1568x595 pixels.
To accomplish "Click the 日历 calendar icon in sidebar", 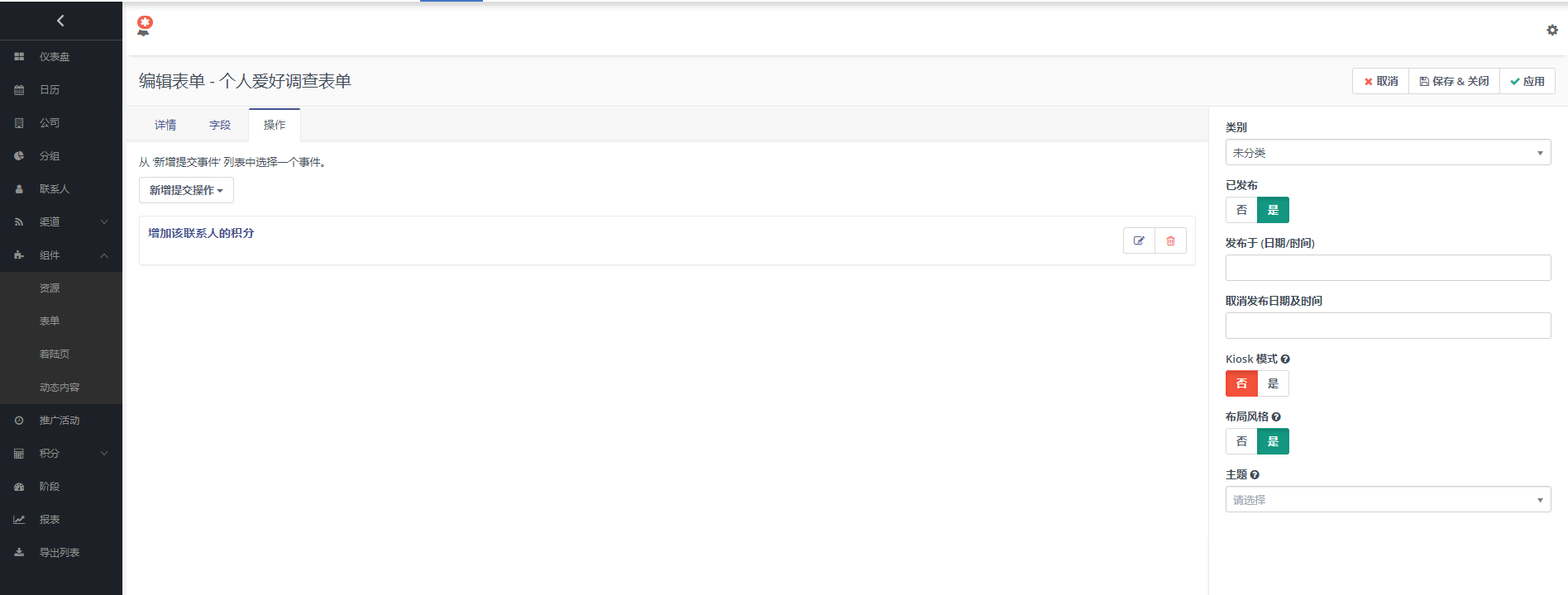I will pyautogui.click(x=19, y=90).
